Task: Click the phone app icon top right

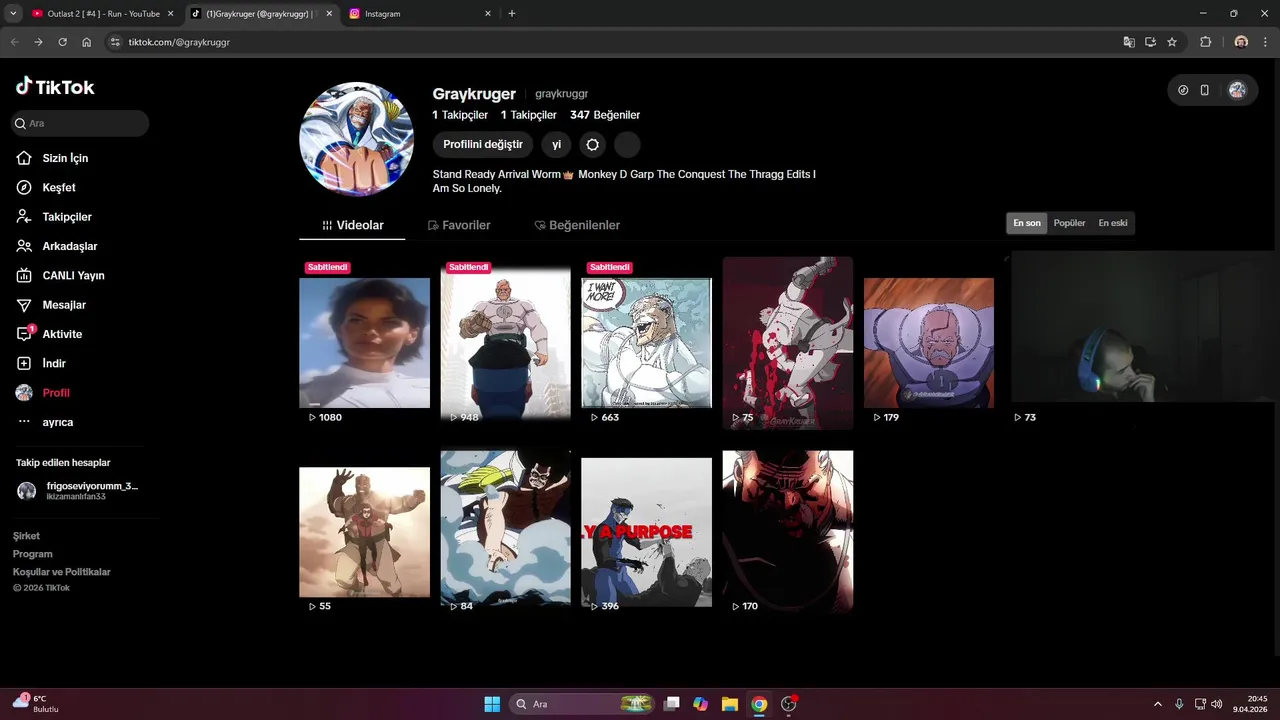Action: [x=1205, y=90]
